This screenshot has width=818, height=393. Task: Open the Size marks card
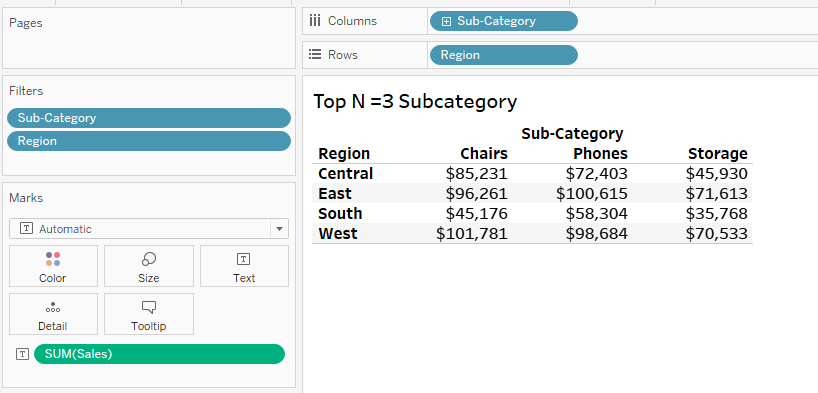pyautogui.click(x=149, y=266)
